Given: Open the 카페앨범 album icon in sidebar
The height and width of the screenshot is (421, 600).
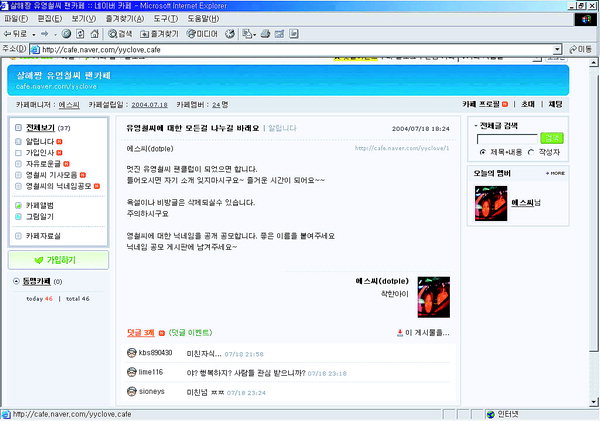Looking at the screenshot, I should pos(18,206).
